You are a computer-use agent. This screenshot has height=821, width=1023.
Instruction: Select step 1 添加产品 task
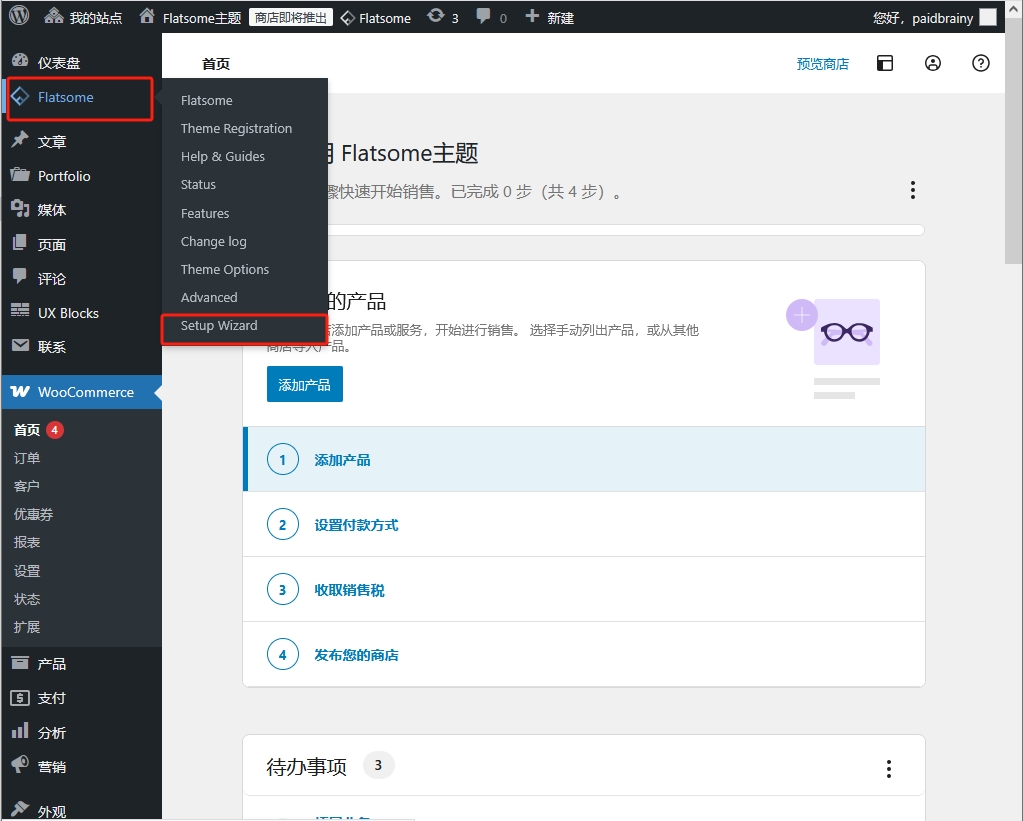584,459
